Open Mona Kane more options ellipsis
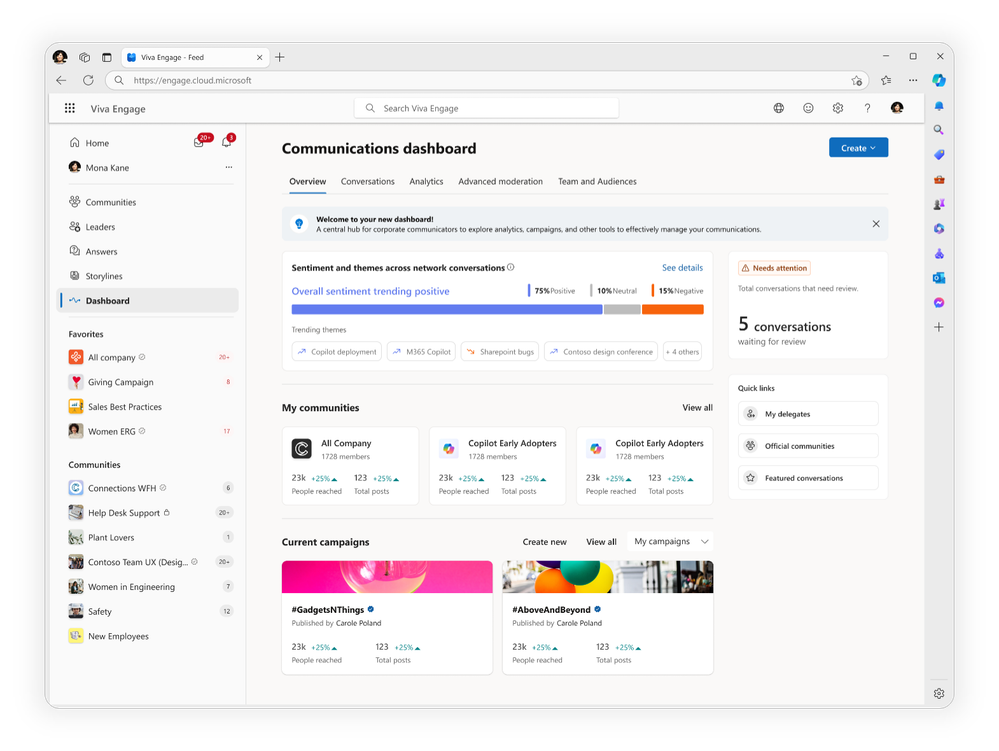The image size is (999, 751). click(x=229, y=167)
